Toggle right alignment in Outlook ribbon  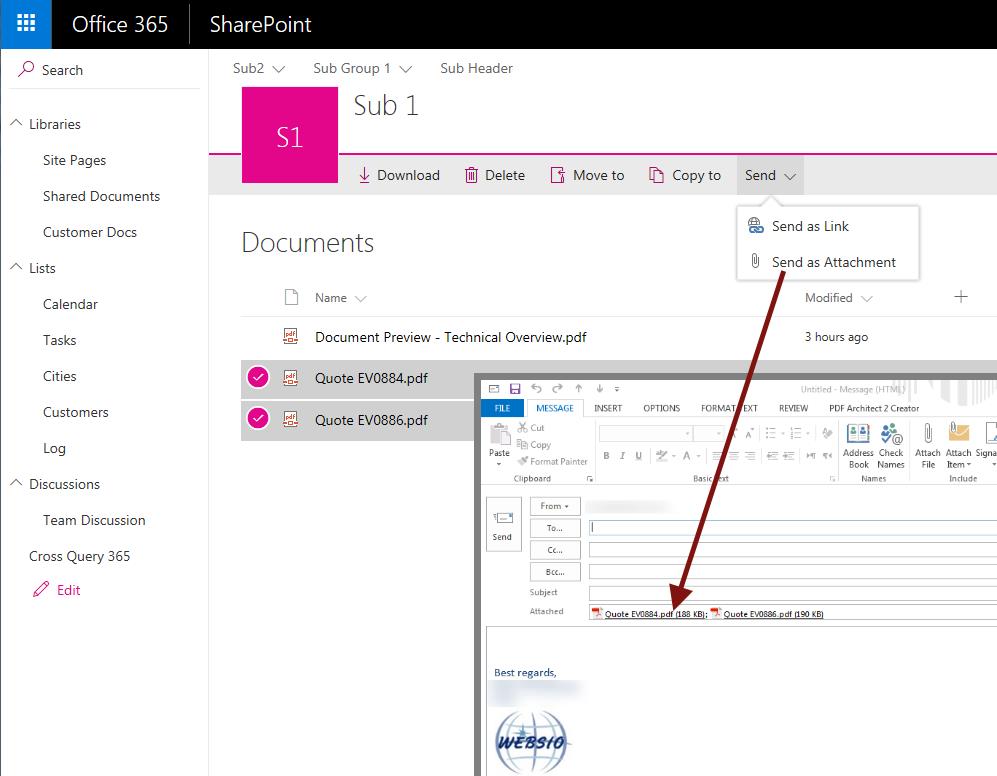(750, 455)
